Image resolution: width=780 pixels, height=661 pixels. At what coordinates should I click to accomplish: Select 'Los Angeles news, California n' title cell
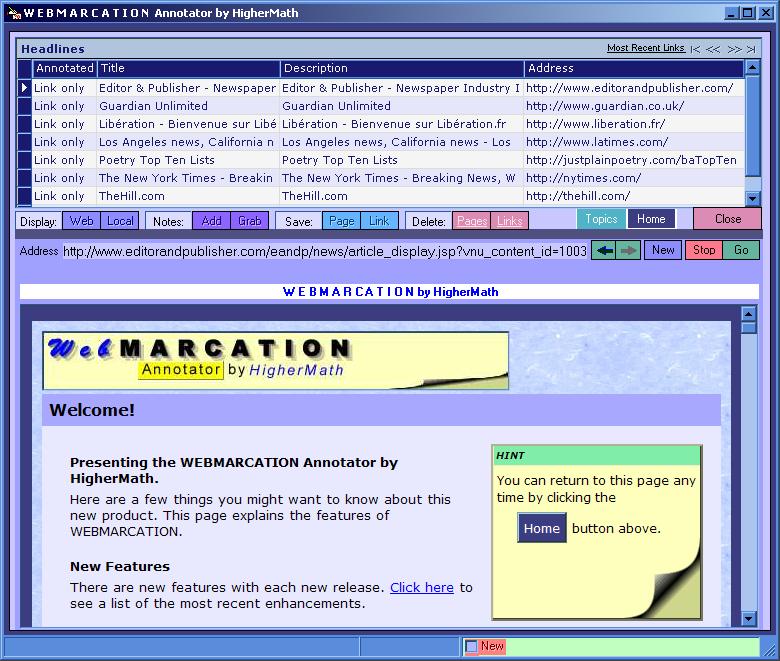[x=188, y=142]
